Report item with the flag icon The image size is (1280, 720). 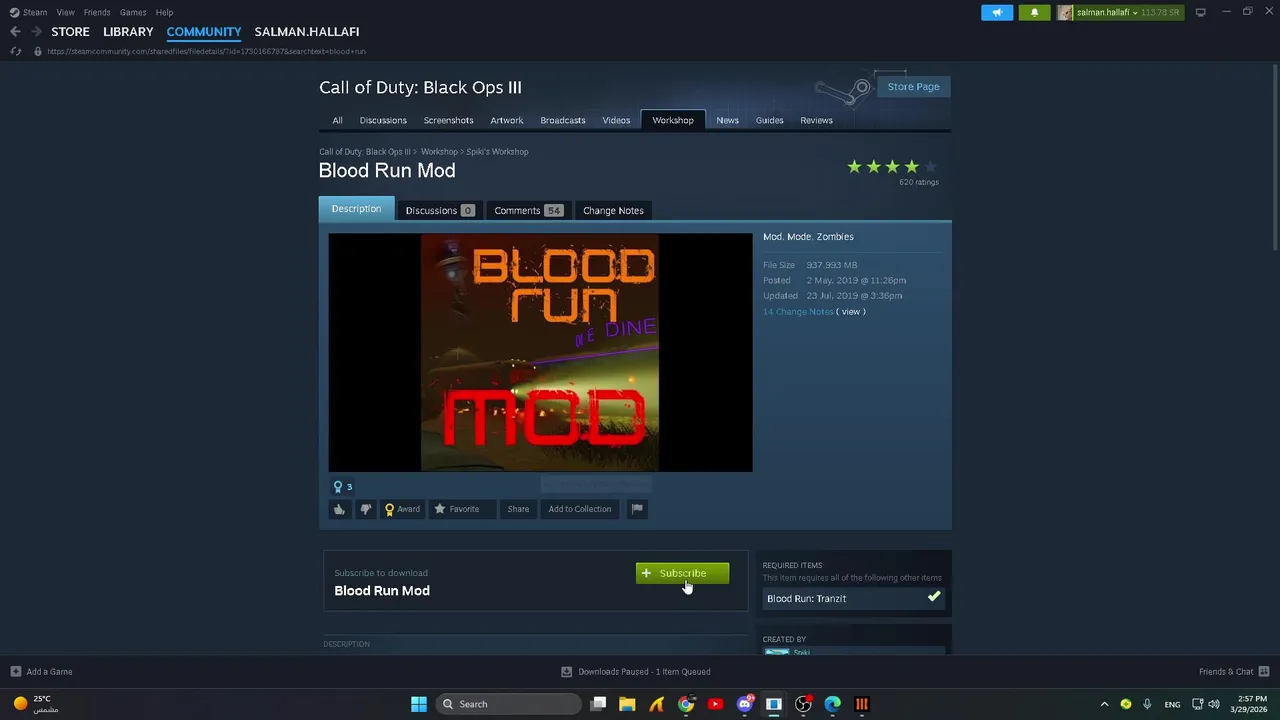click(x=636, y=509)
